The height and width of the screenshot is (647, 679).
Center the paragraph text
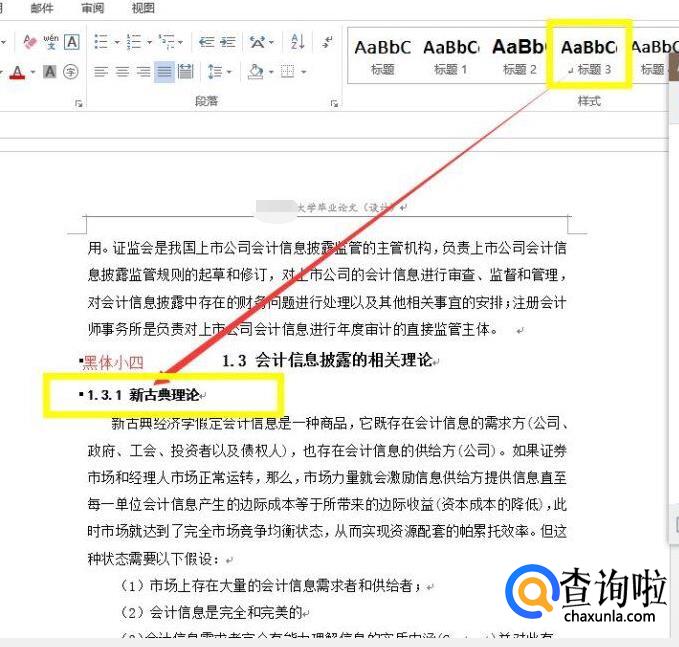123,72
